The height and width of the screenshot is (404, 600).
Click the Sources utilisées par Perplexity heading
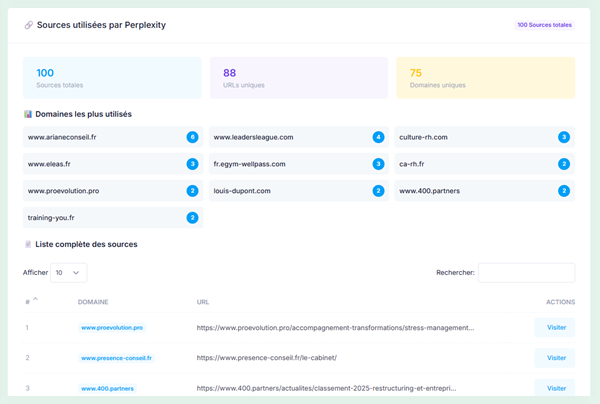coord(101,25)
